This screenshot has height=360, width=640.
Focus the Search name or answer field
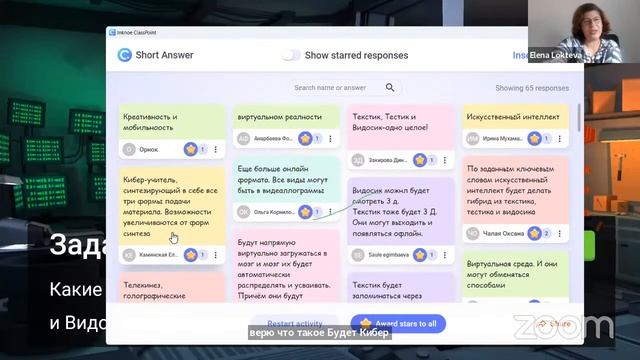pos(345,88)
